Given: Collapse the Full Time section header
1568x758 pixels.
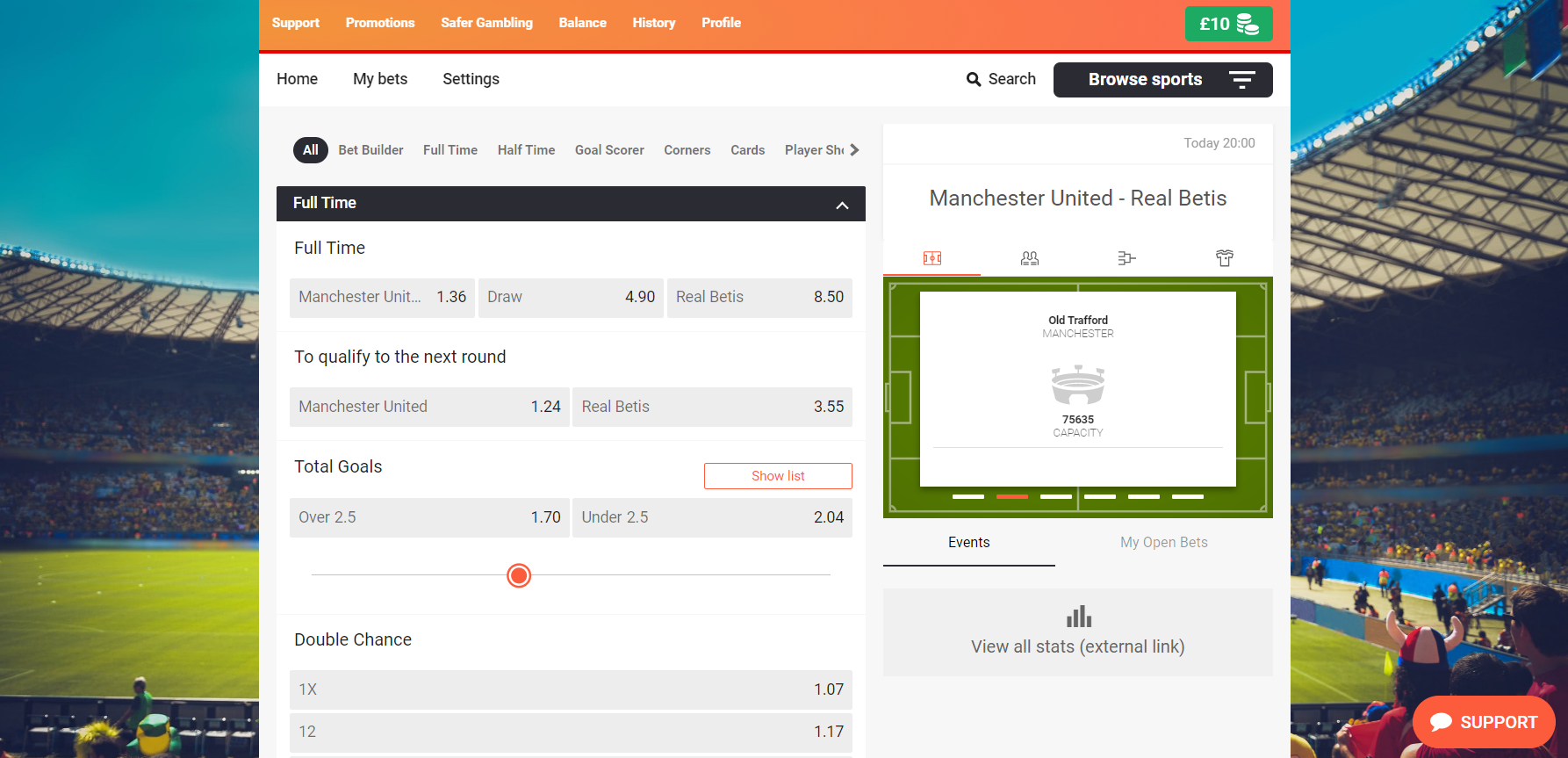Looking at the screenshot, I should [571, 204].
